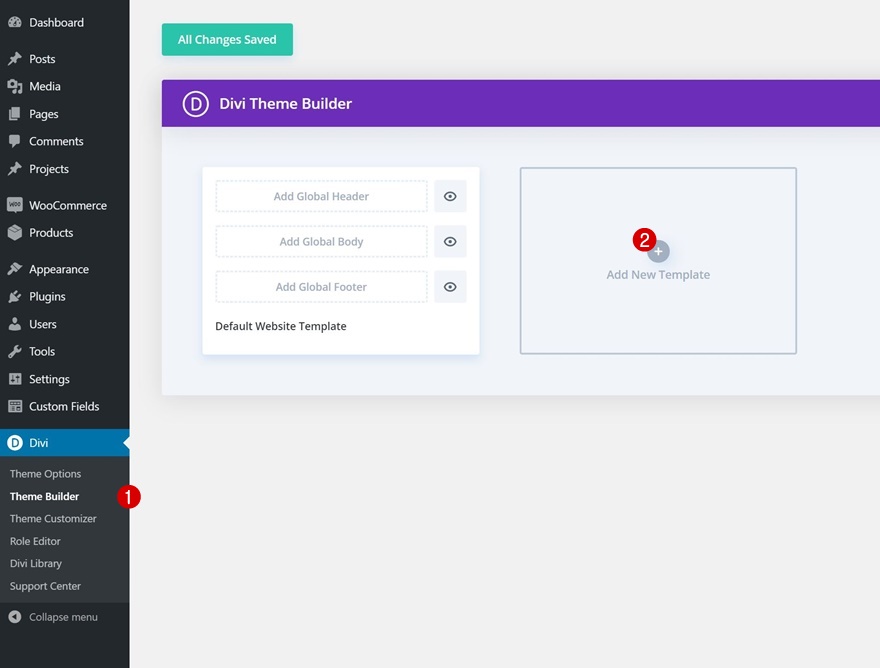
Task: Click the Custom Fields grid icon
Action: pos(15,406)
